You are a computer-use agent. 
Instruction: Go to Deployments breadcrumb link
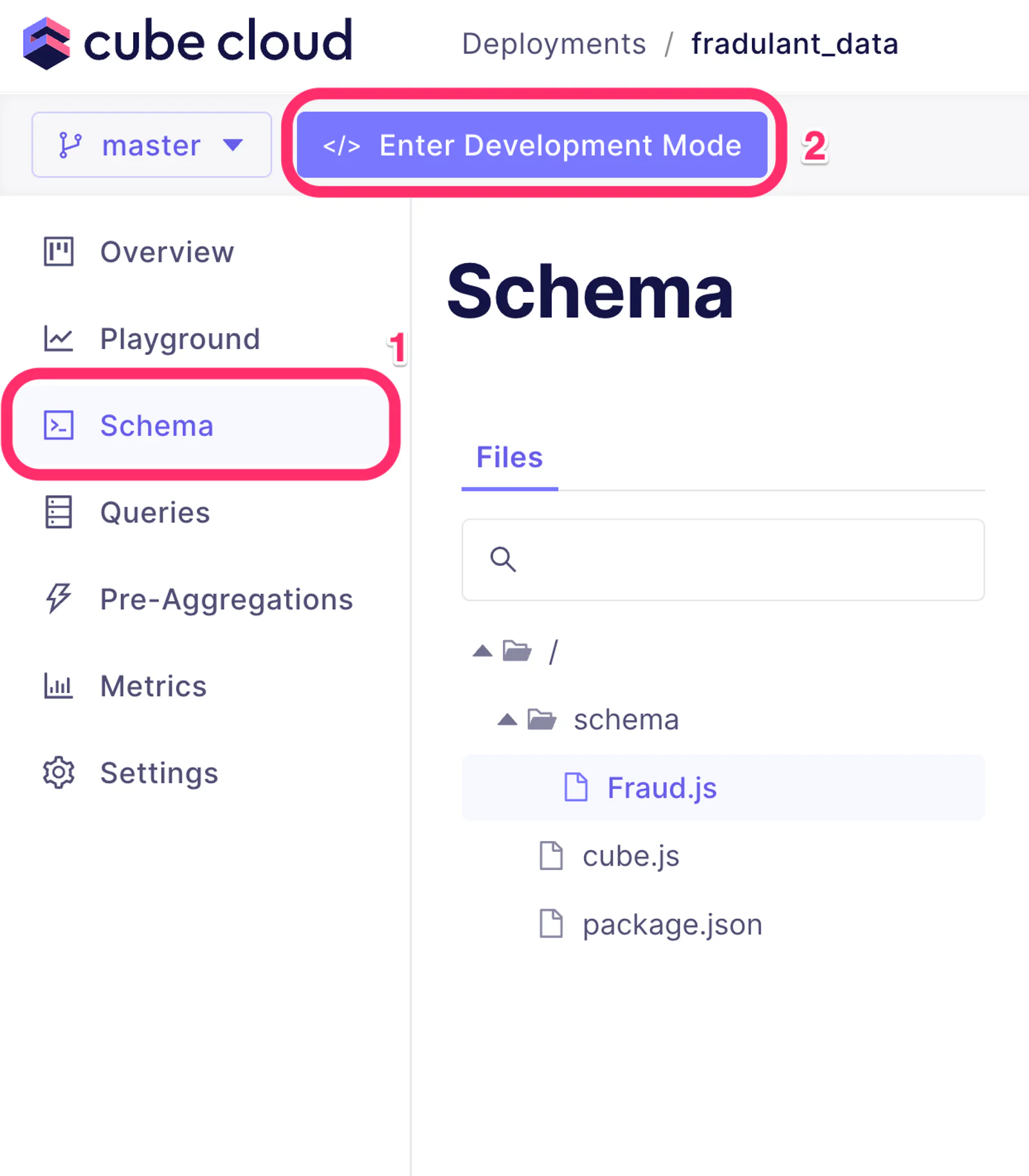pos(554,44)
